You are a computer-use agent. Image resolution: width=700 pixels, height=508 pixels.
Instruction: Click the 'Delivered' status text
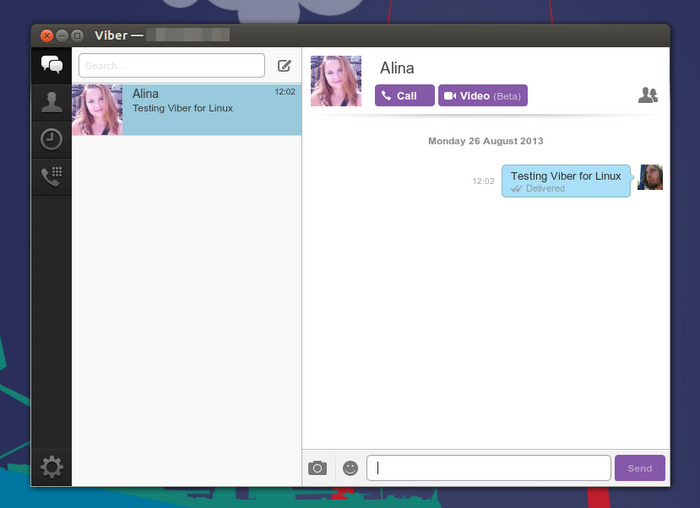click(x=545, y=188)
